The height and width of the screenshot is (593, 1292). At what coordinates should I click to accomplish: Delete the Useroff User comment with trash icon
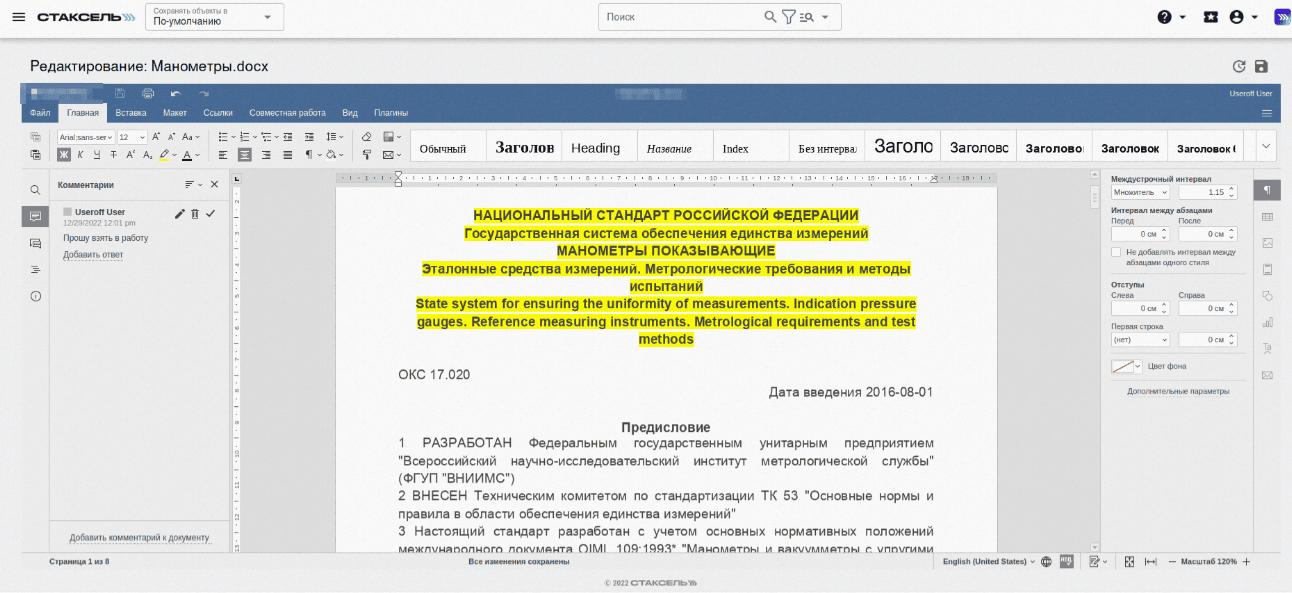(195, 213)
